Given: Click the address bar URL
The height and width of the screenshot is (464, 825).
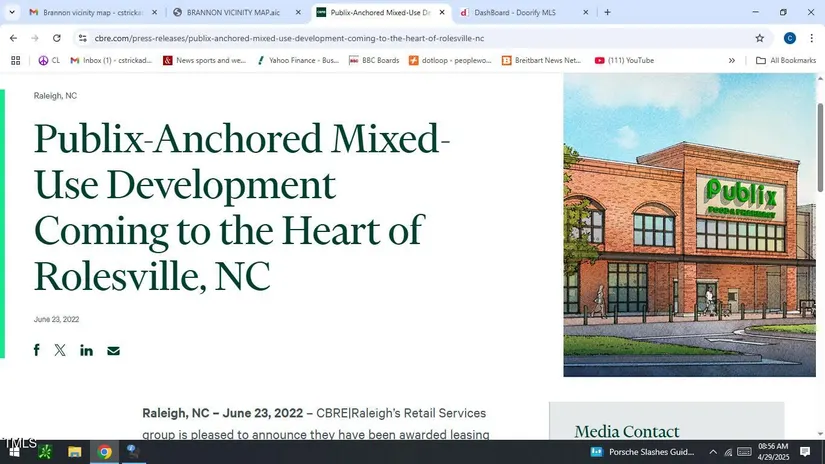Looking at the screenshot, I should point(289,38).
